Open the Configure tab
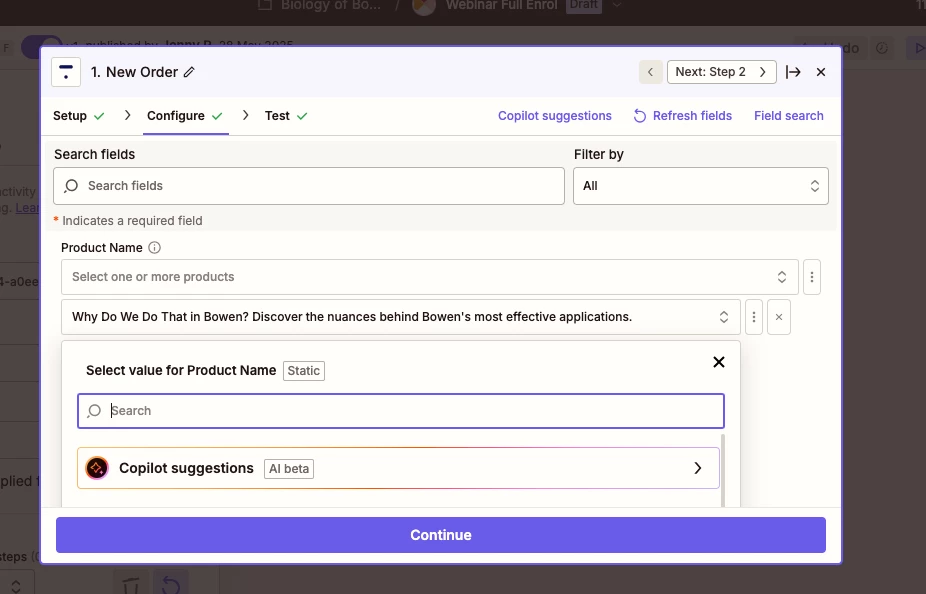Viewport: 926px width, 594px height. 185,116
